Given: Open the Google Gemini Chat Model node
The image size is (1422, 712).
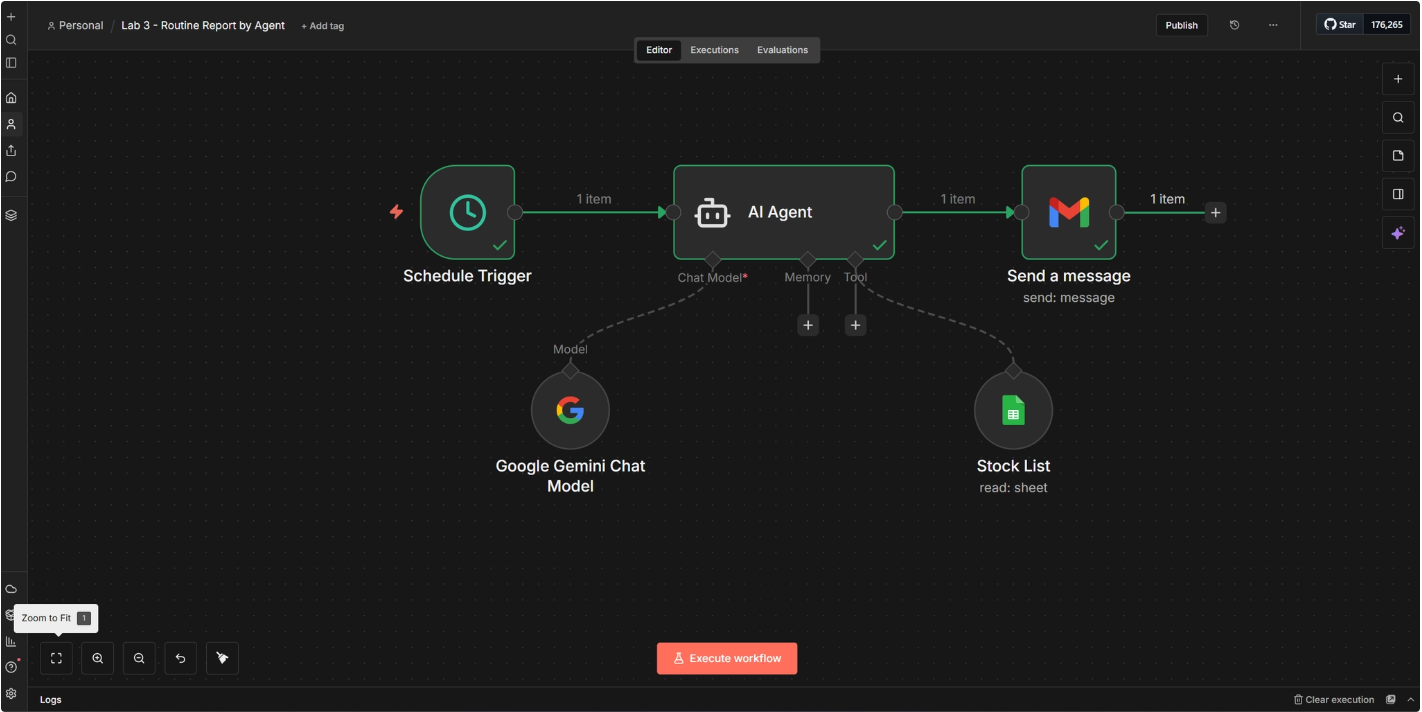Looking at the screenshot, I should (570, 410).
